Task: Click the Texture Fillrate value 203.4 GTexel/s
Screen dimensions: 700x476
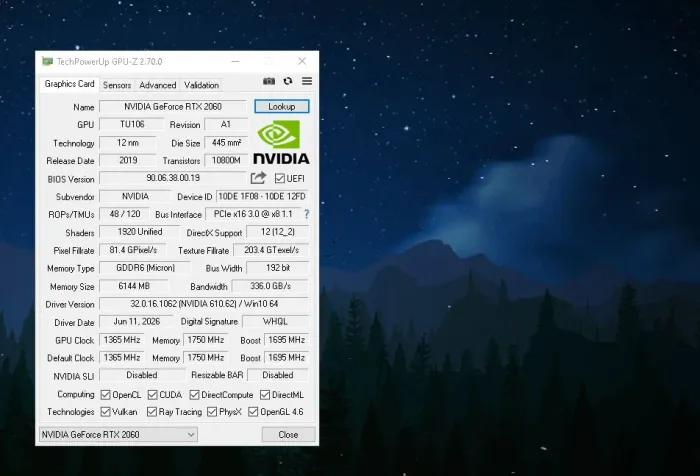Action: pos(271,250)
